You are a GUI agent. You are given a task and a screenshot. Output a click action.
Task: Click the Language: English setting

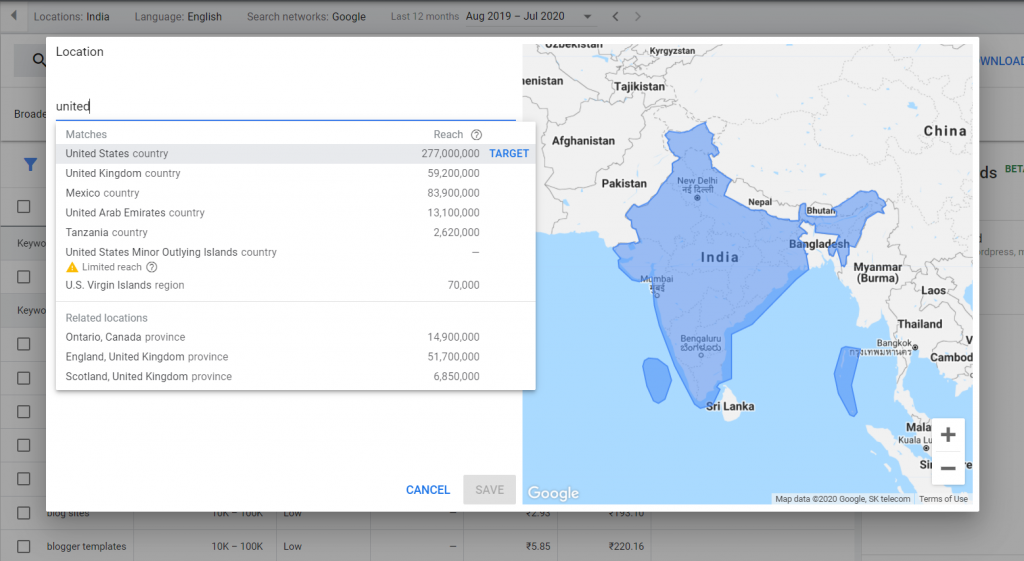point(178,16)
